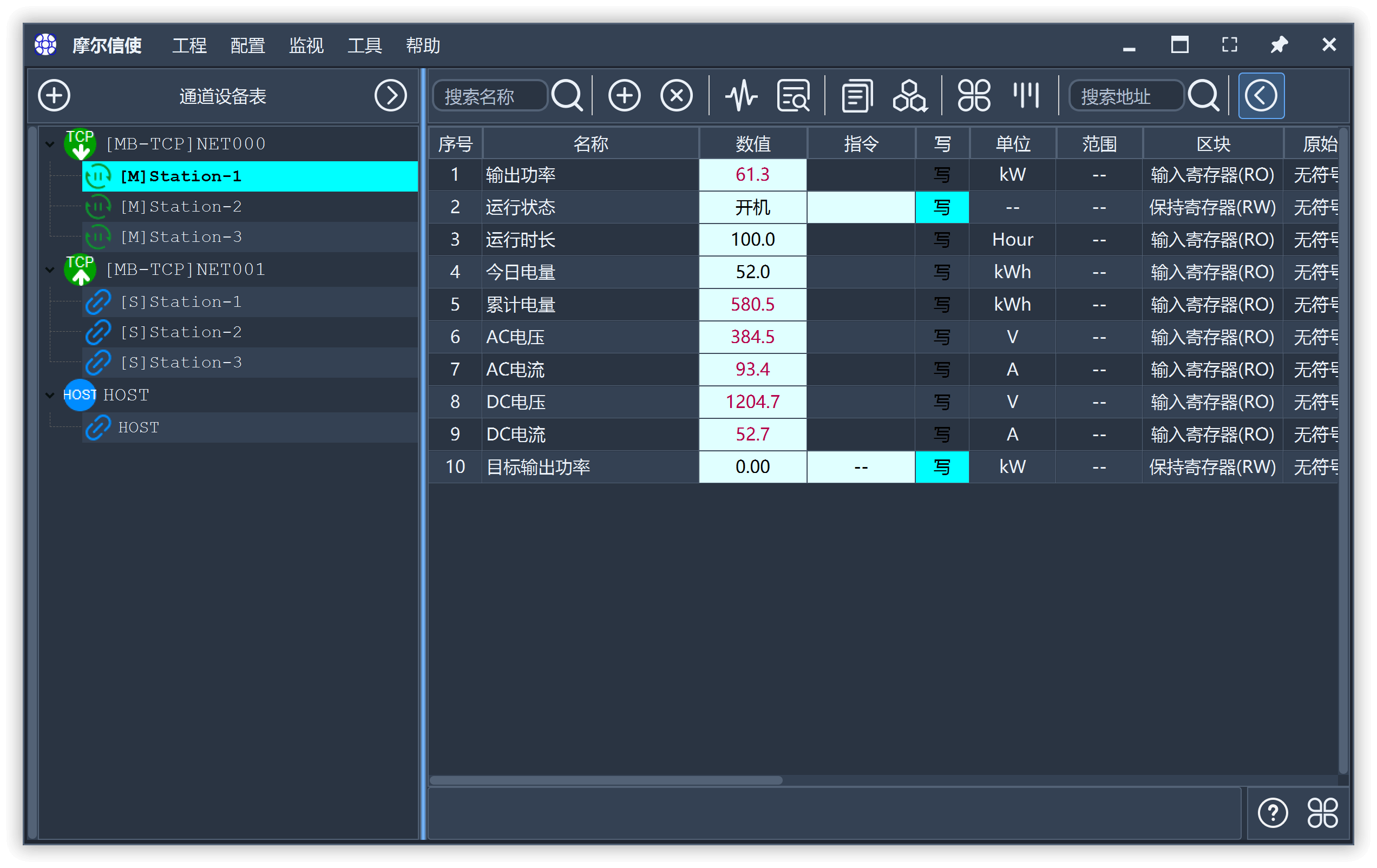The width and height of the screenshot is (1377, 868).
Task: Open the waveform monitor toolbar icon
Action: [x=741, y=95]
